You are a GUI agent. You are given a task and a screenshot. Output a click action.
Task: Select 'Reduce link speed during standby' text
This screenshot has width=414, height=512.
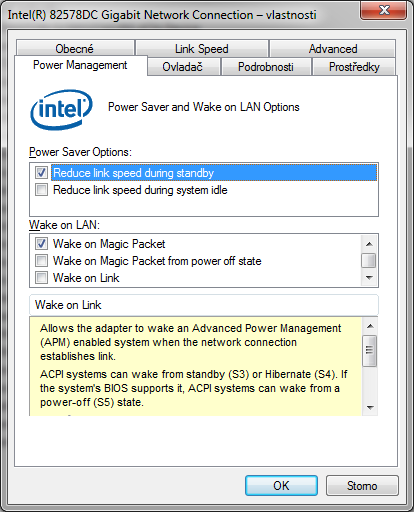coord(133,173)
